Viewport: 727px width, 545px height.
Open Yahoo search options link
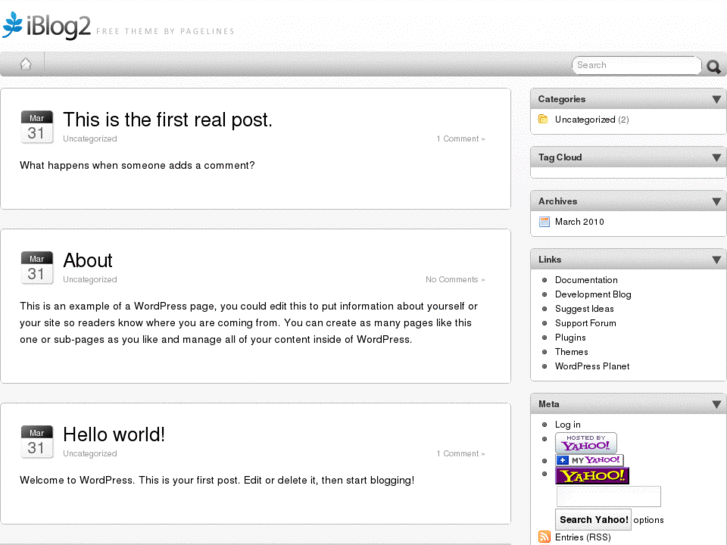pyautogui.click(x=648, y=520)
